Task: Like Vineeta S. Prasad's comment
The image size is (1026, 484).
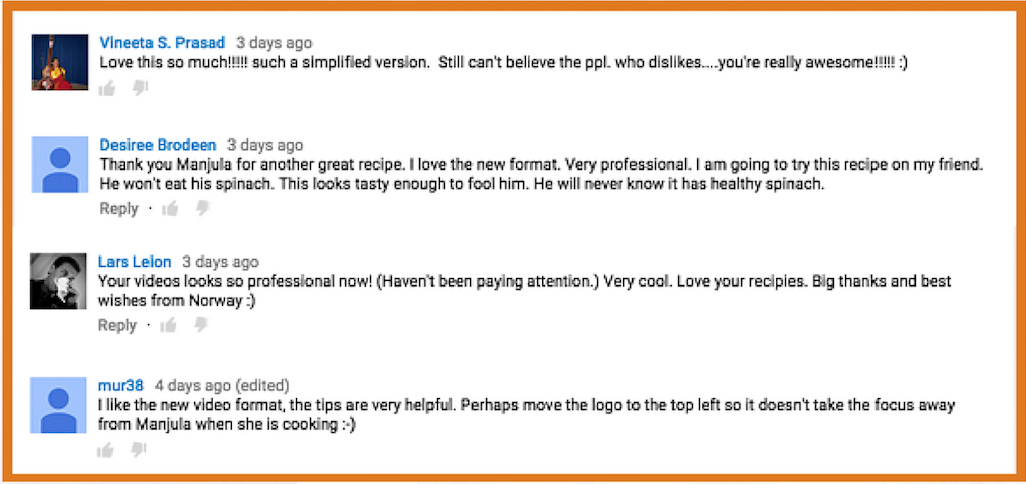Action: (x=107, y=88)
